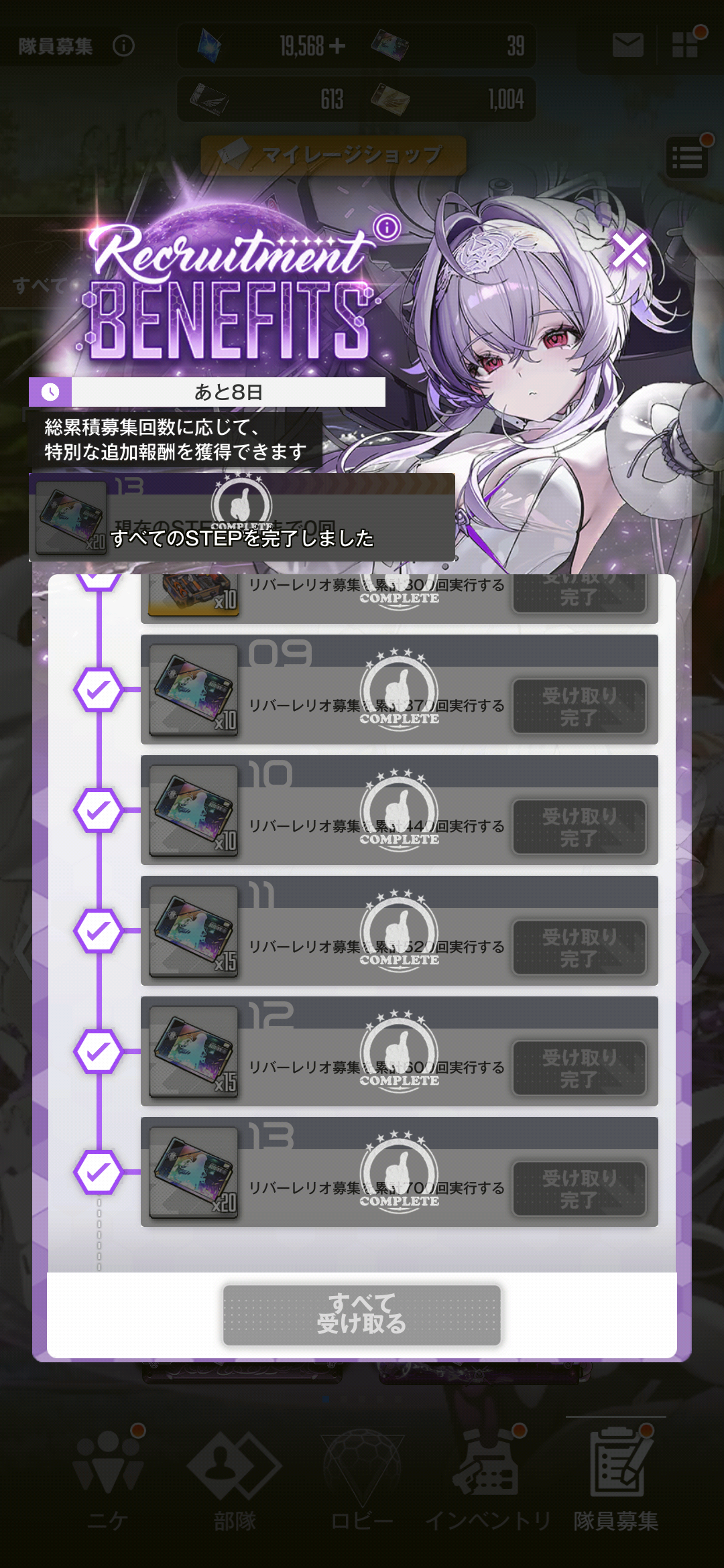The height and width of the screenshot is (1568, 724).
Task: Close the Recruitment Benefits popup
Action: pos(629,250)
